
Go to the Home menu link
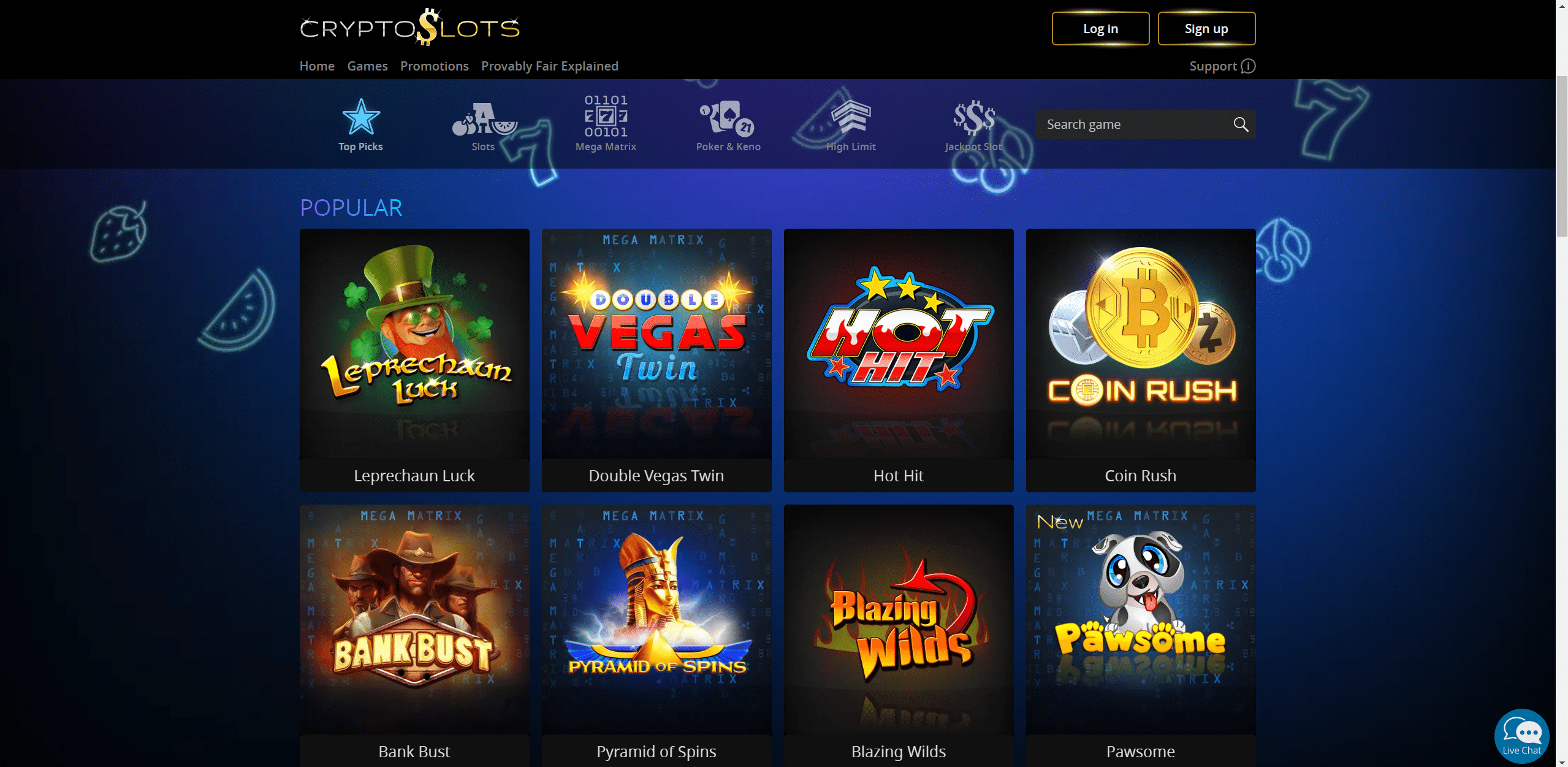point(317,66)
